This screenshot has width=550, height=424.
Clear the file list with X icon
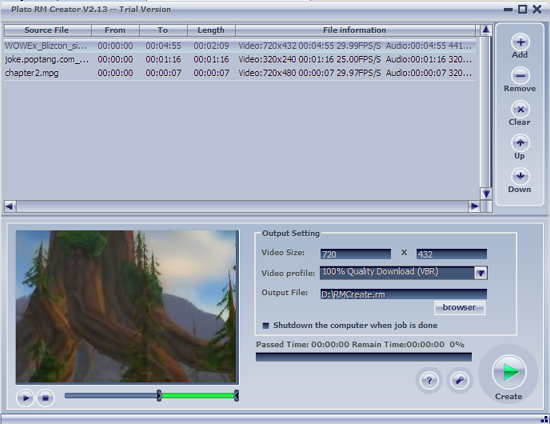pos(520,109)
